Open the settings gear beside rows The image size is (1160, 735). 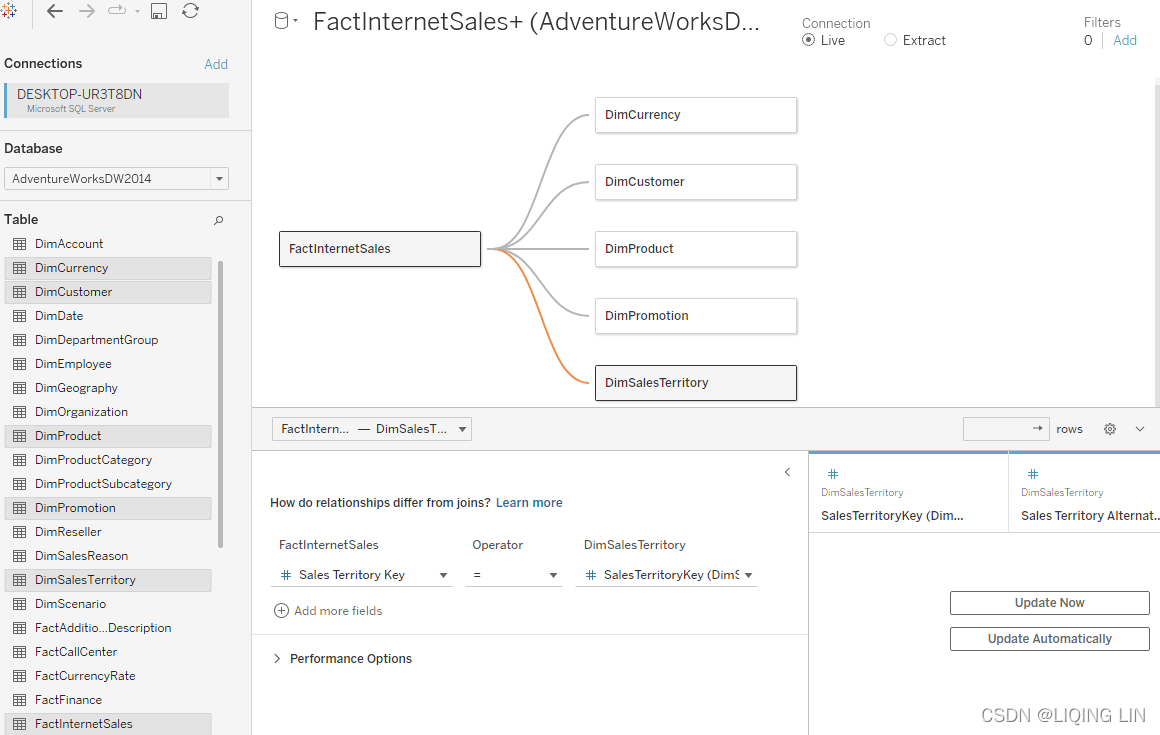point(1110,429)
